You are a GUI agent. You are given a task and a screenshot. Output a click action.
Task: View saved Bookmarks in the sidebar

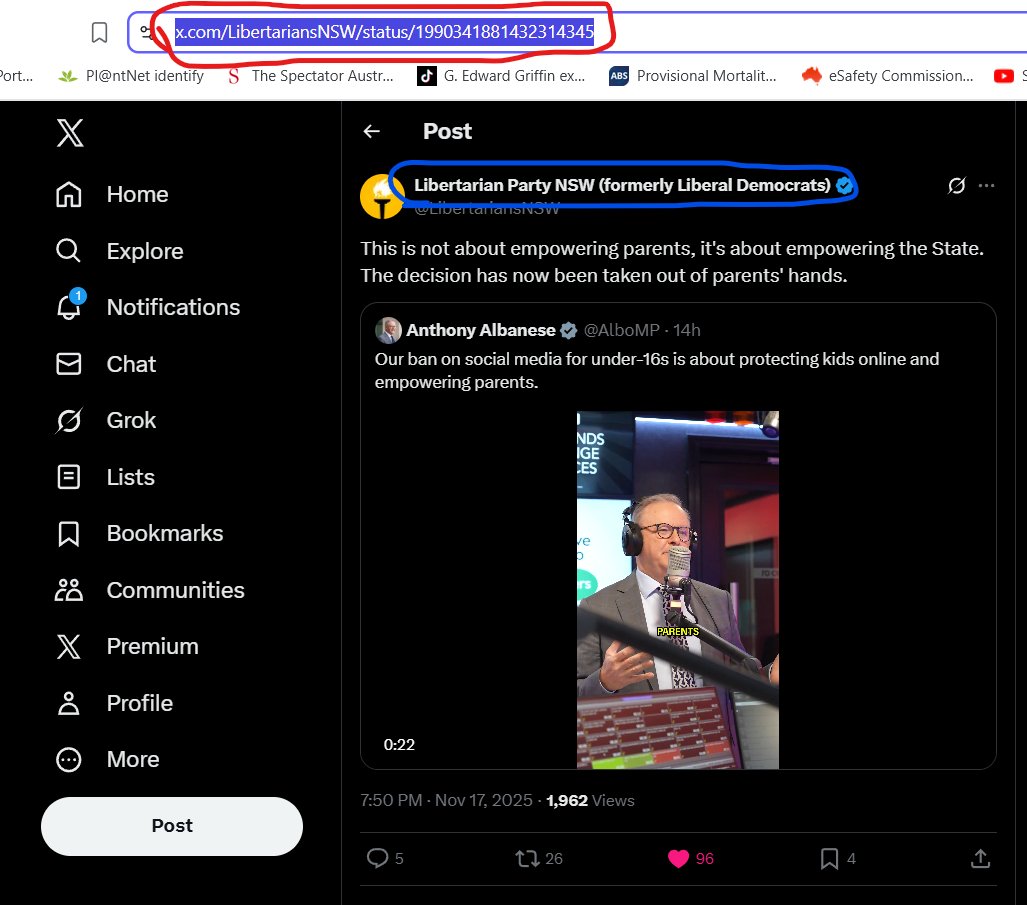pos(140,533)
